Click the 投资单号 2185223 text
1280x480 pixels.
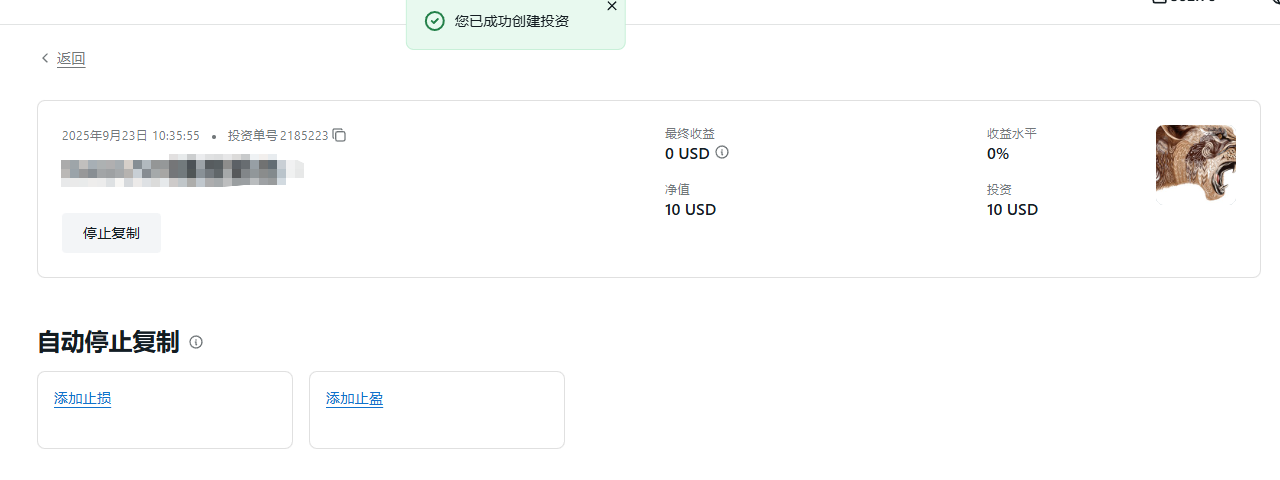tap(277, 135)
